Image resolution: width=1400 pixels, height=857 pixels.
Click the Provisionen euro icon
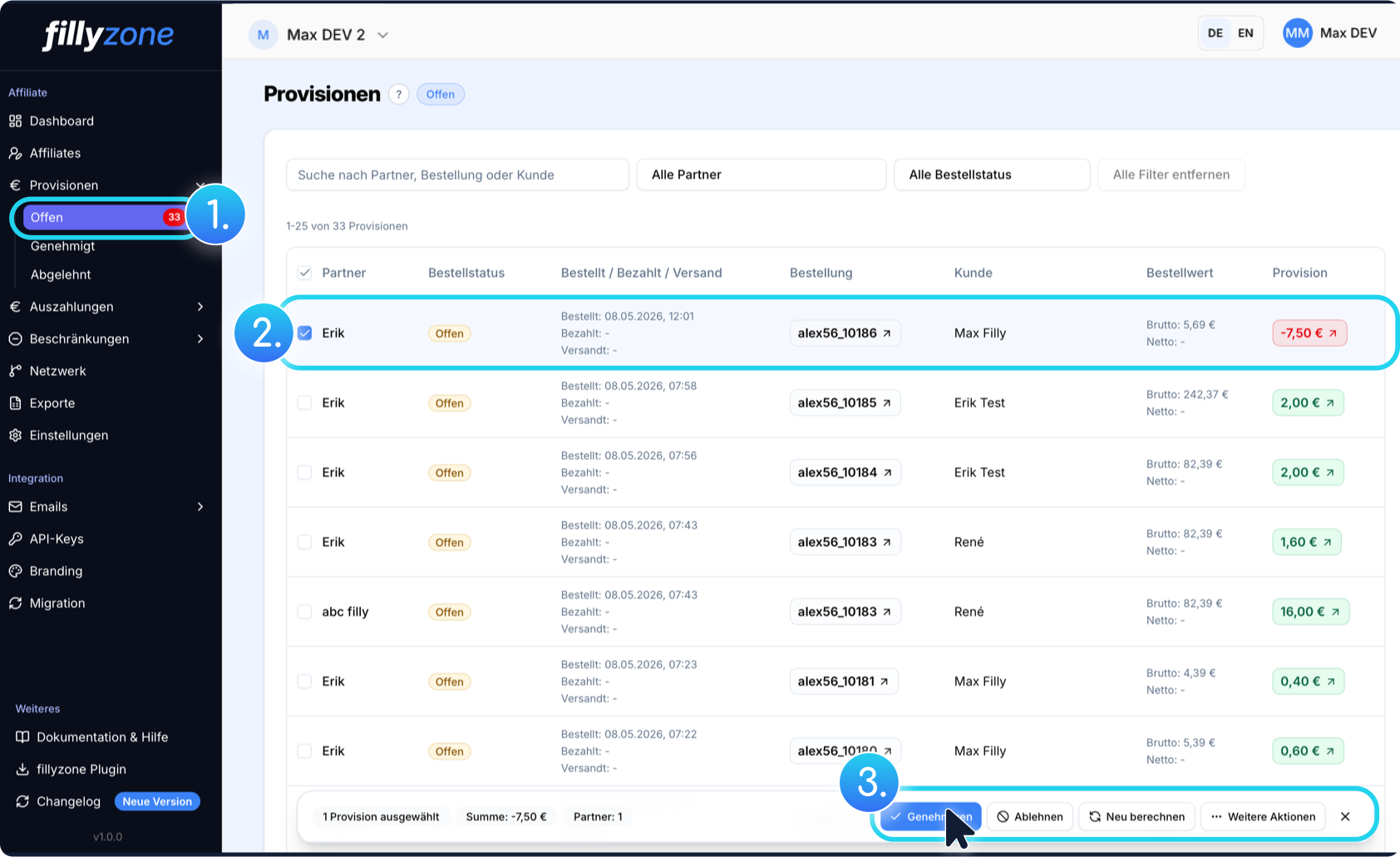pos(15,185)
